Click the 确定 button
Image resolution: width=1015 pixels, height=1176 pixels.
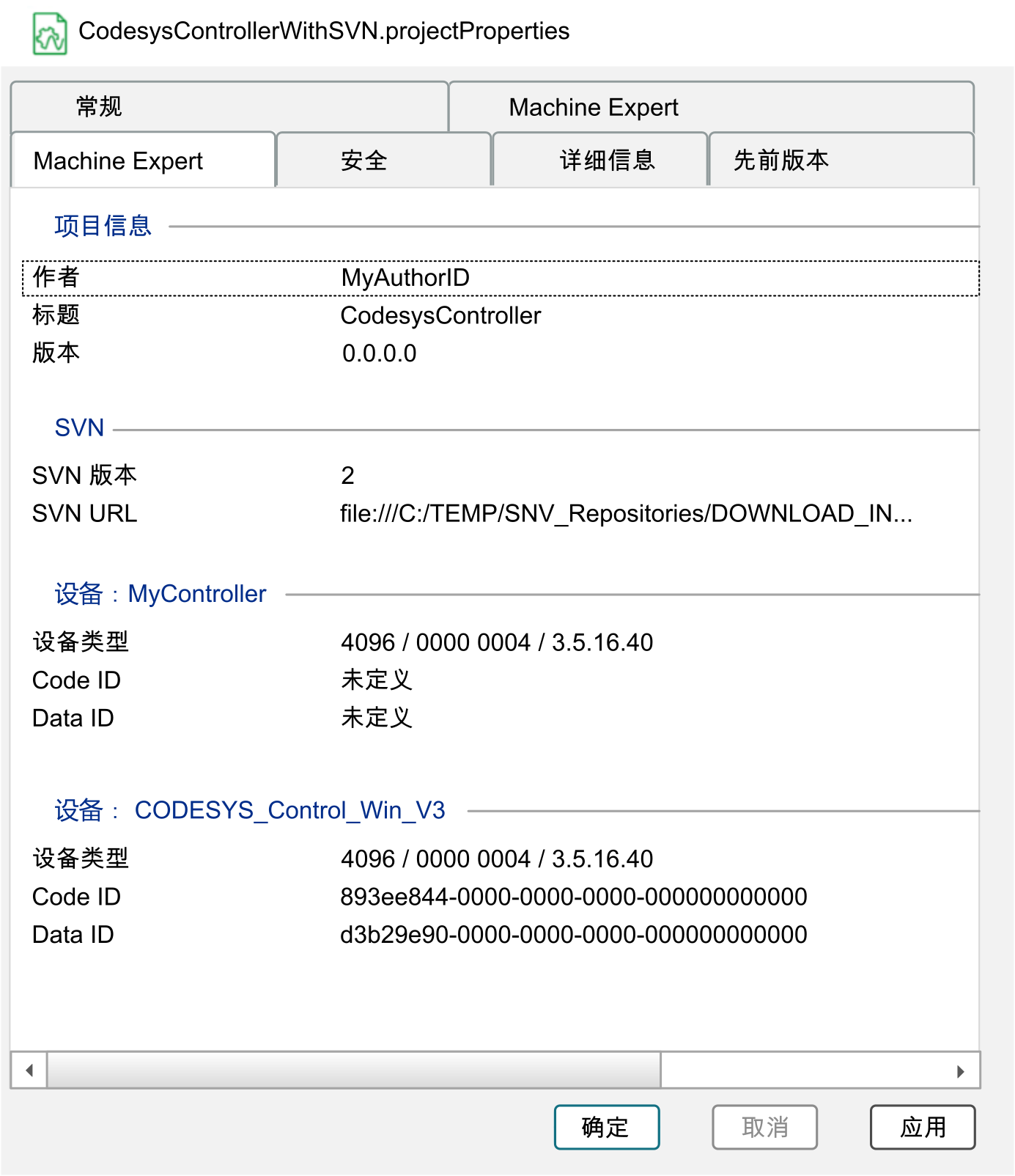606,1127
